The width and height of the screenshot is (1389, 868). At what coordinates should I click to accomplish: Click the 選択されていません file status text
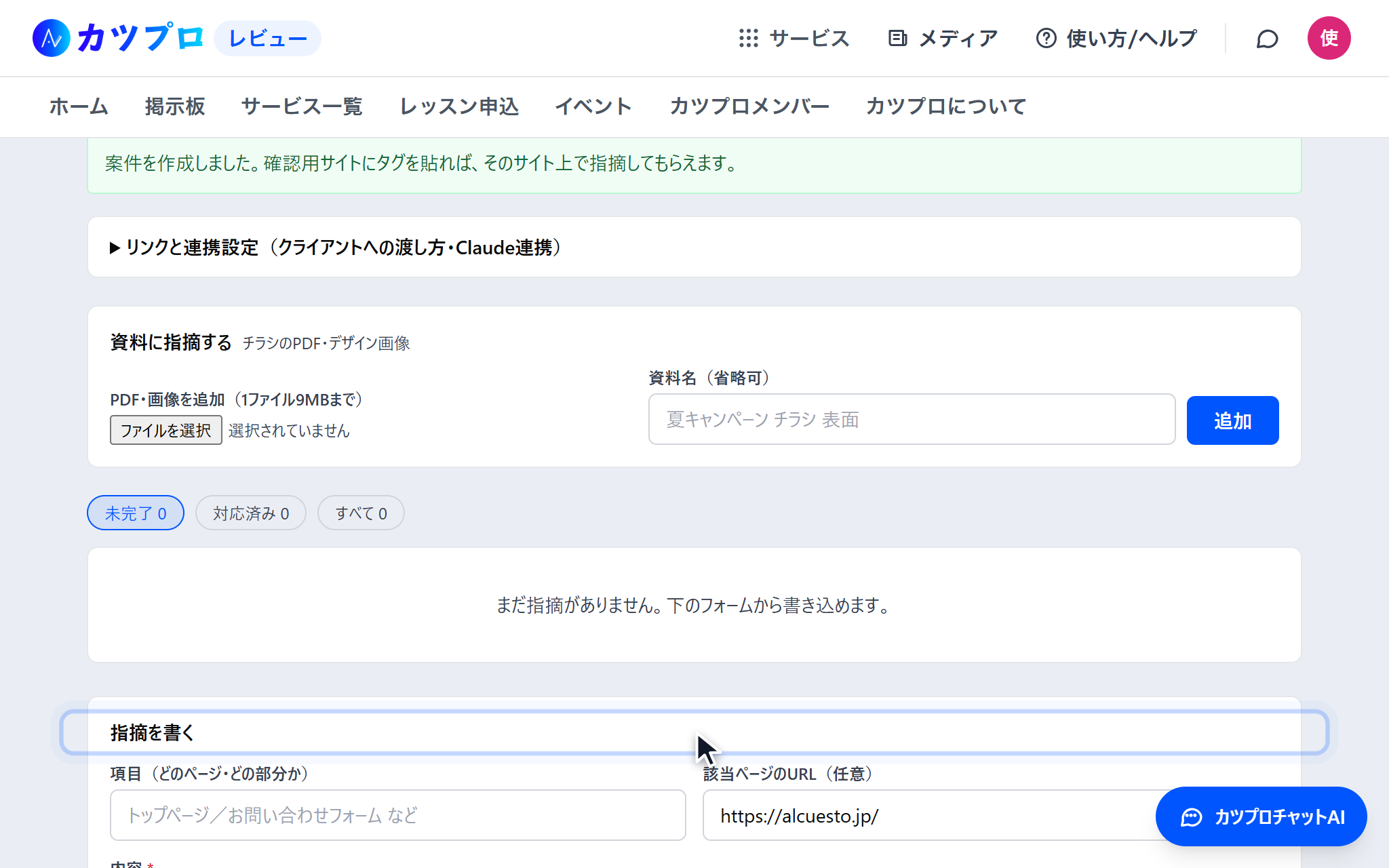289,431
